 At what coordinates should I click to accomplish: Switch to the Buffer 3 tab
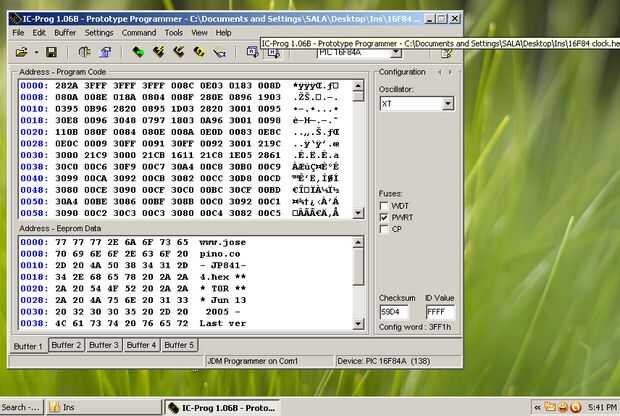point(104,345)
